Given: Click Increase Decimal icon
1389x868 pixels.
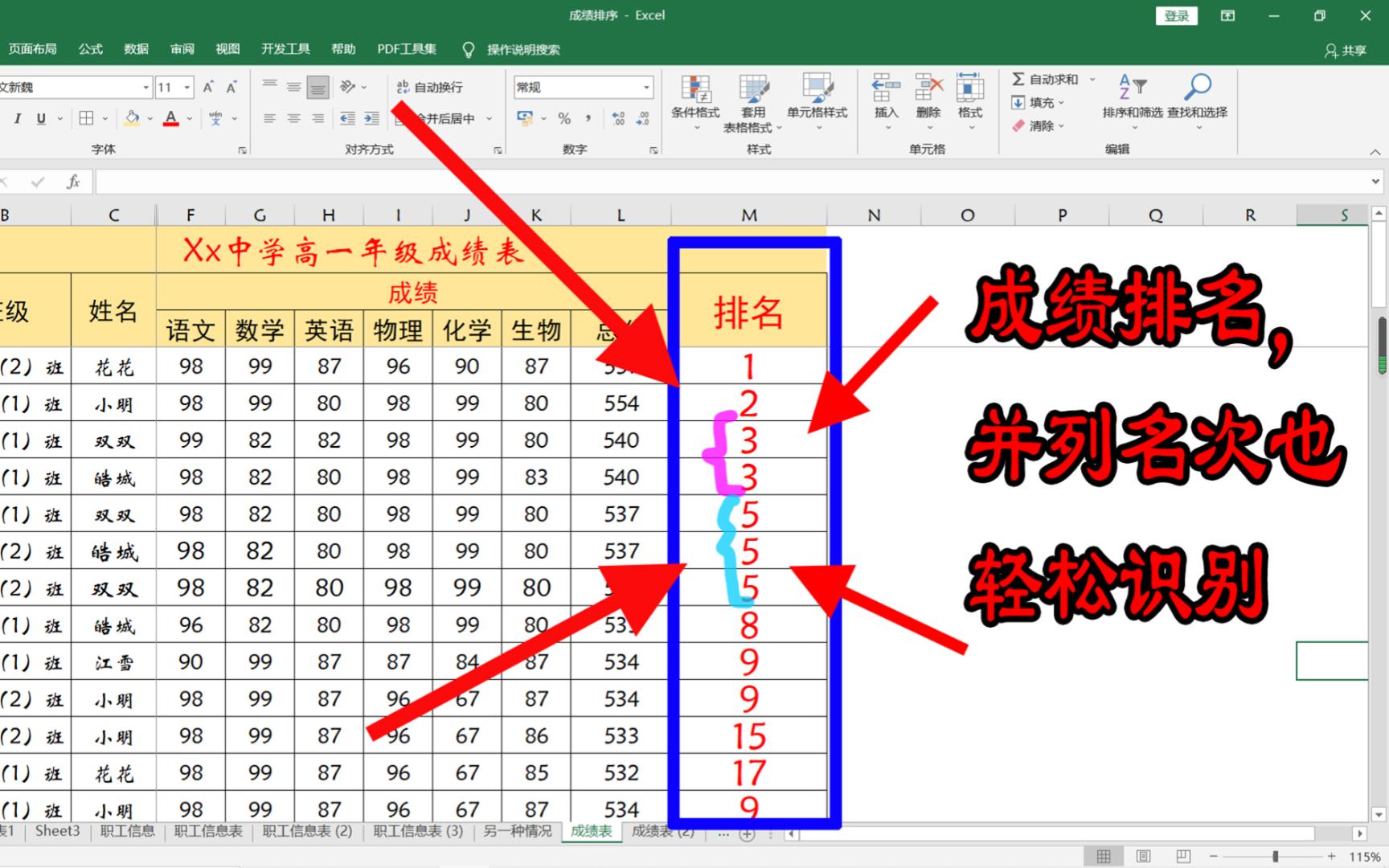Looking at the screenshot, I should tap(618, 119).
